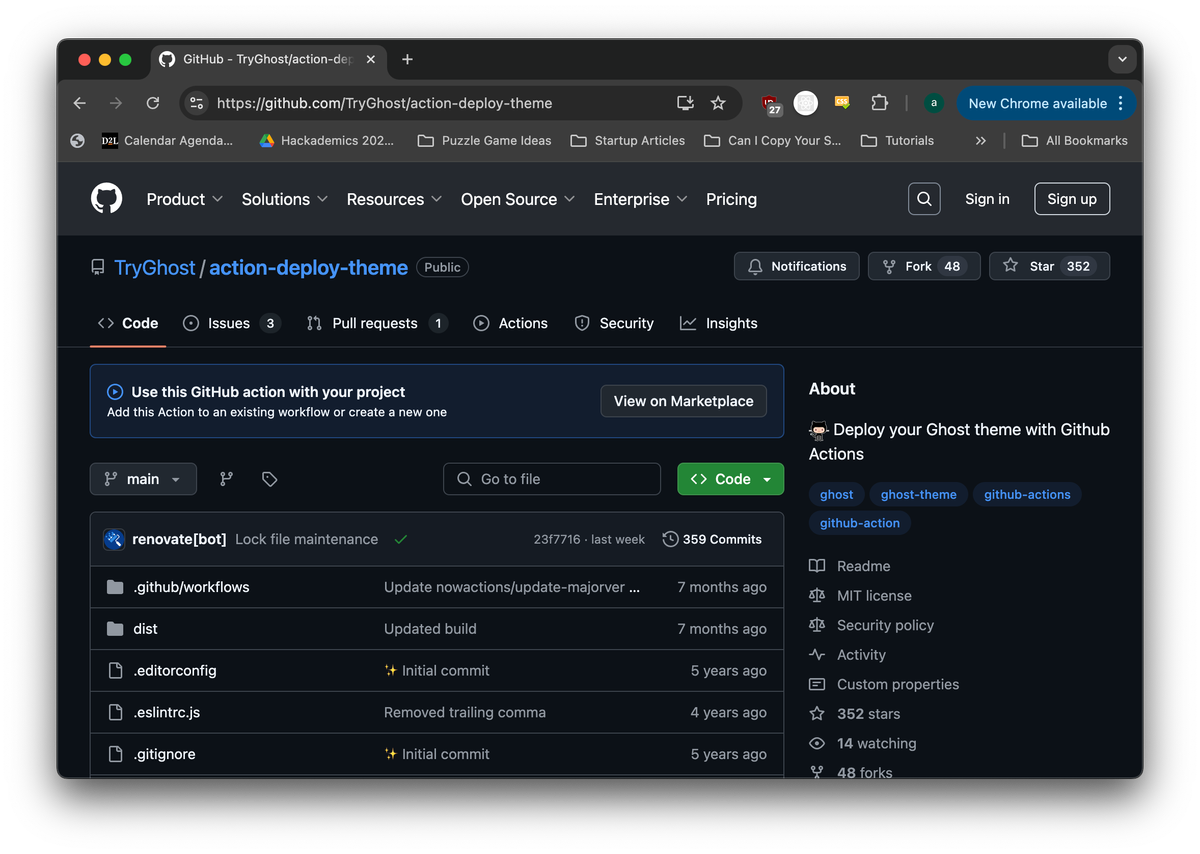This screenshot has width=1200, height=854.
Task: Switch to the Insights tab
Action: pyautogui.click(x=719, y=323)
